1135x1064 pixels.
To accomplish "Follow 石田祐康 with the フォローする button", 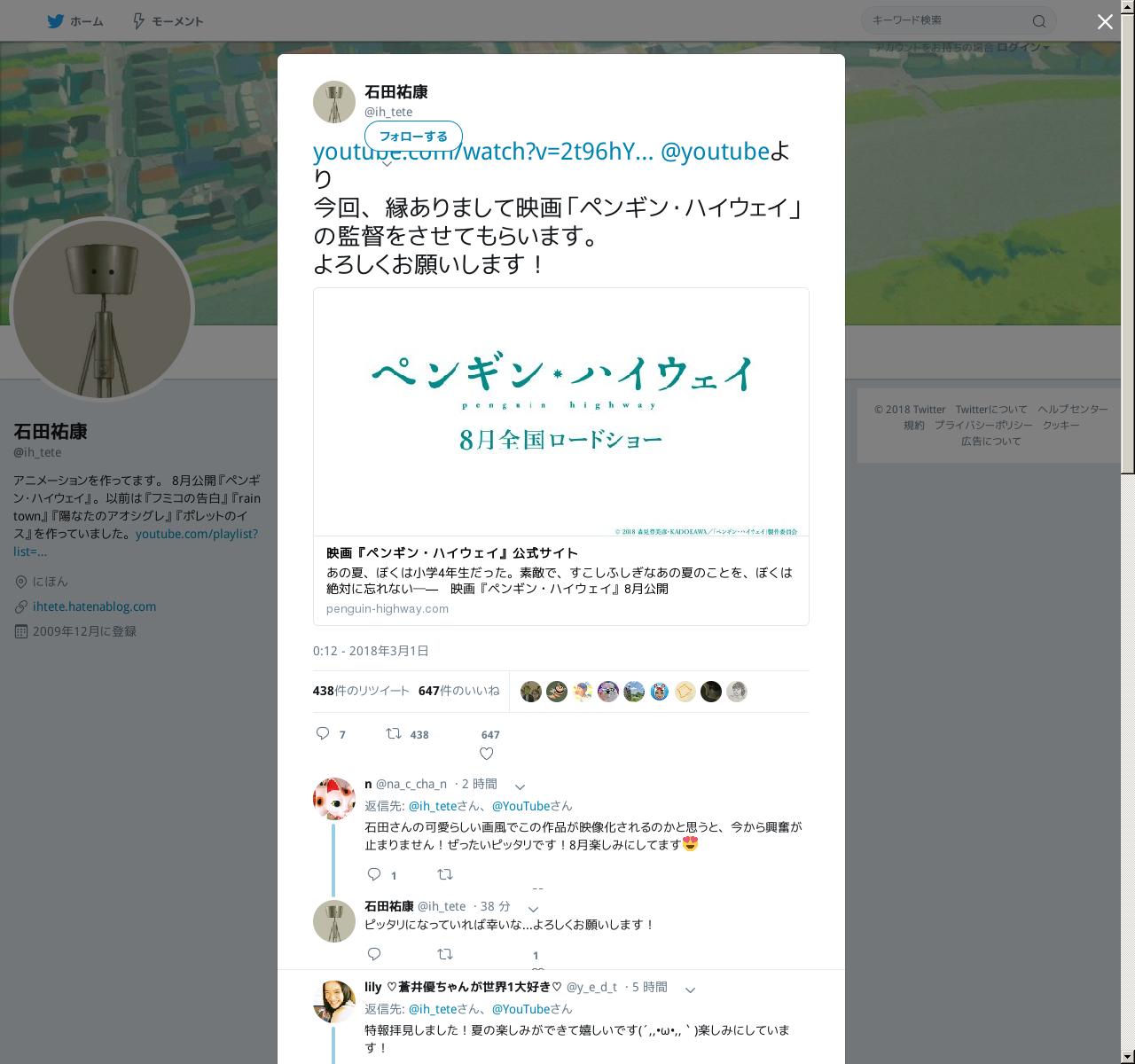I will point(413,136).
